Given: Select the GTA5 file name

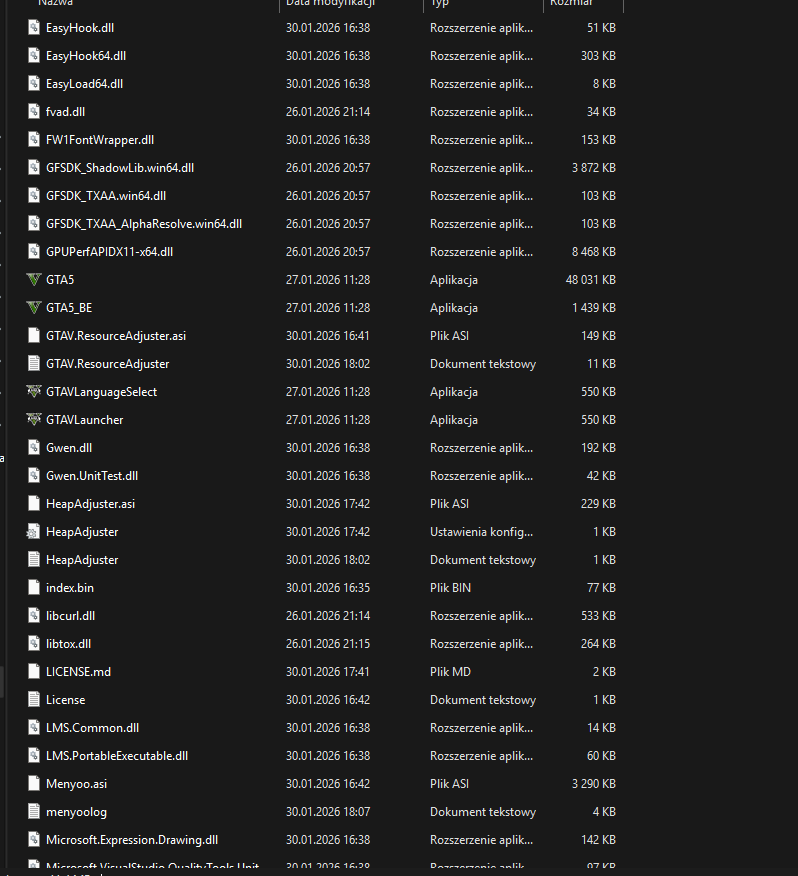Looking at the screenshot, I should (x=60, y=279).
